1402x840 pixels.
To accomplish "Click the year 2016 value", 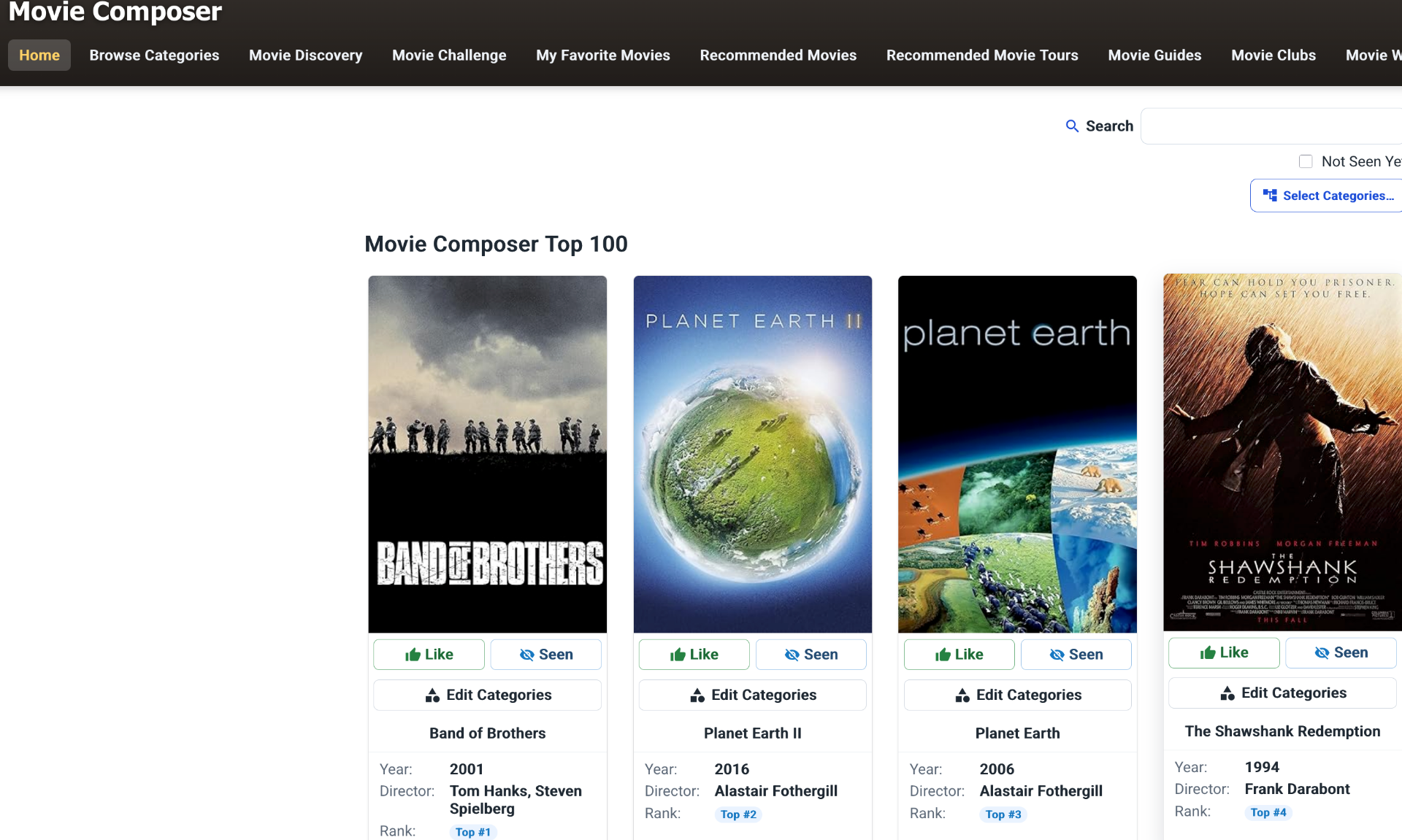I will pos(732,769).
